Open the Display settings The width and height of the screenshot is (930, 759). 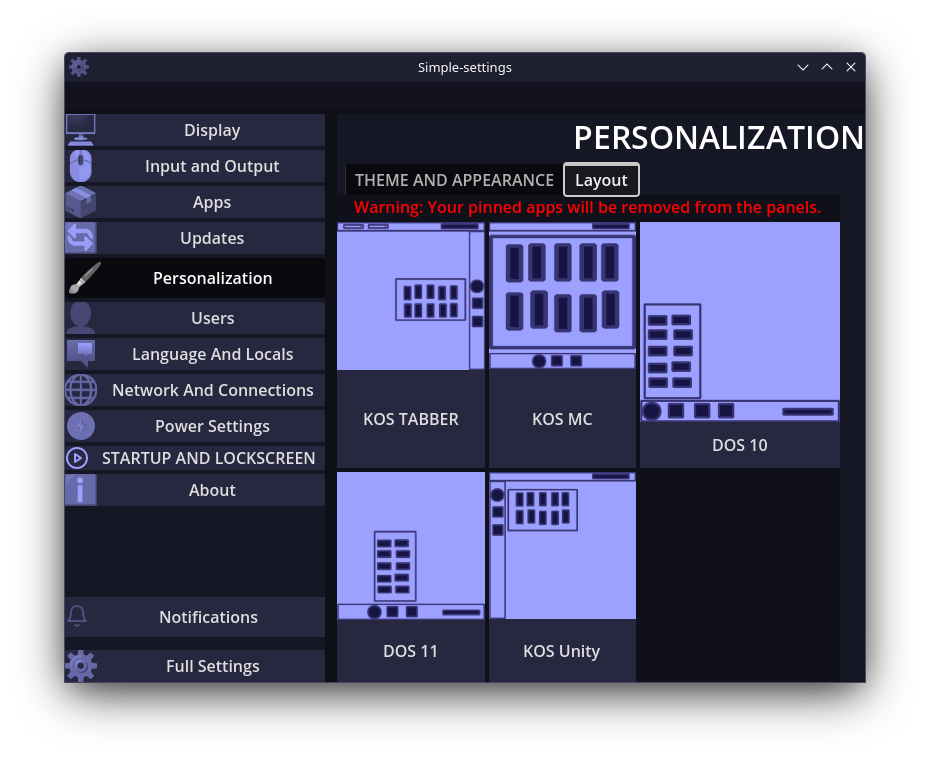pos(195,130)
